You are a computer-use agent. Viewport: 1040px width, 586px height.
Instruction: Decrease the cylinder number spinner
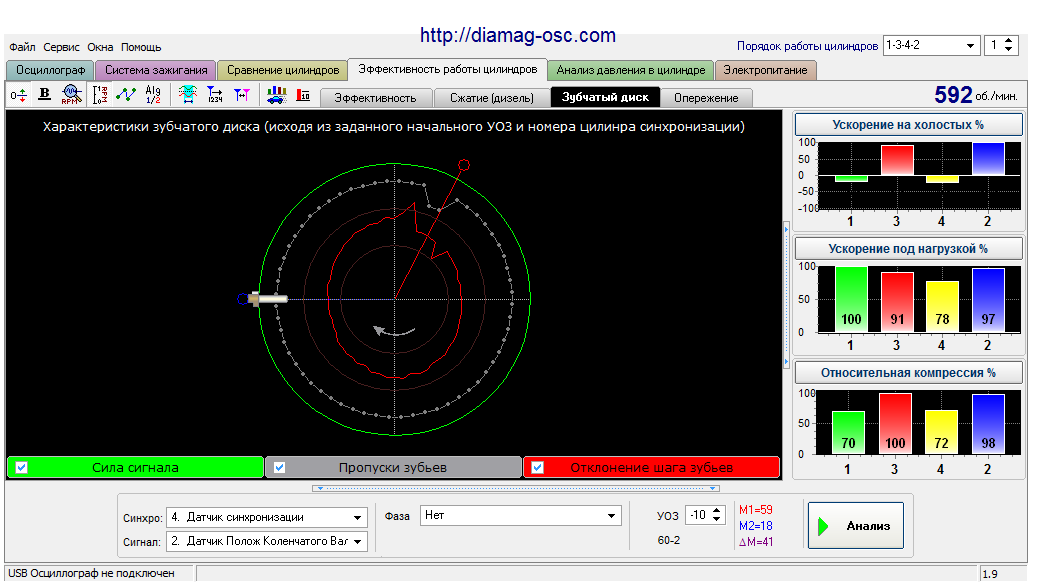click(1009, 50)
